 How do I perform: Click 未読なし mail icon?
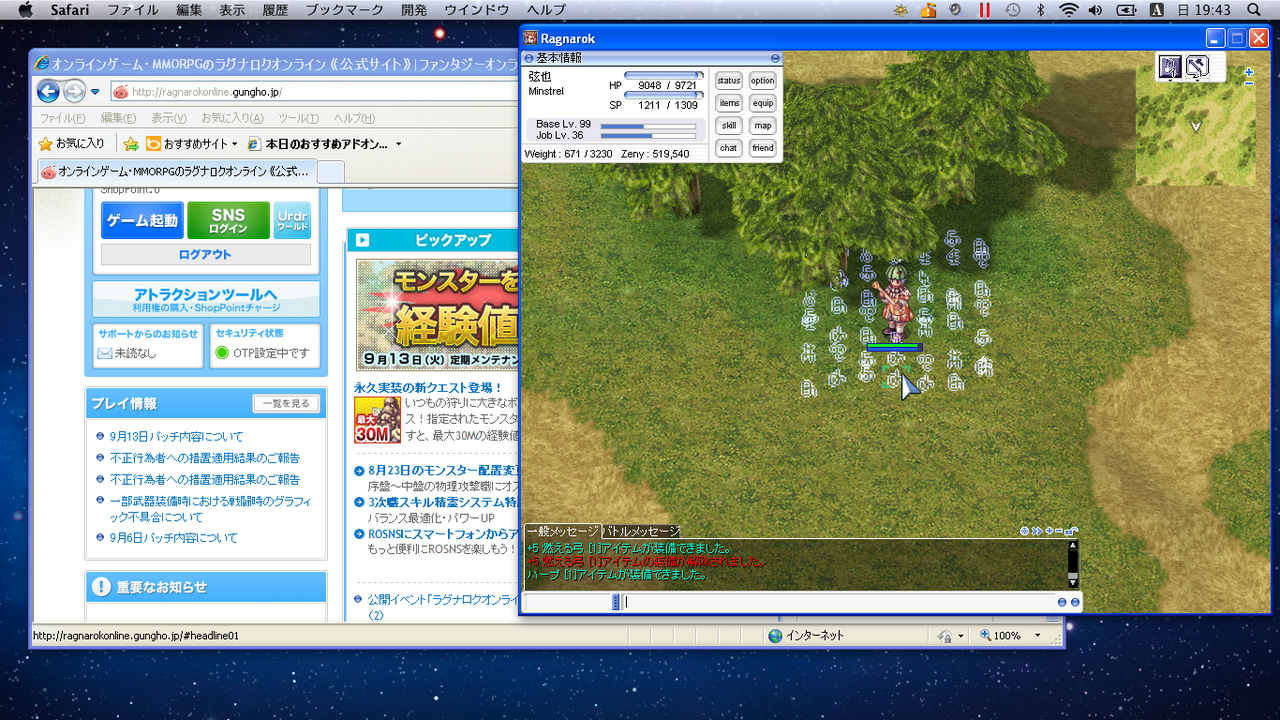(x=104, y=353)
